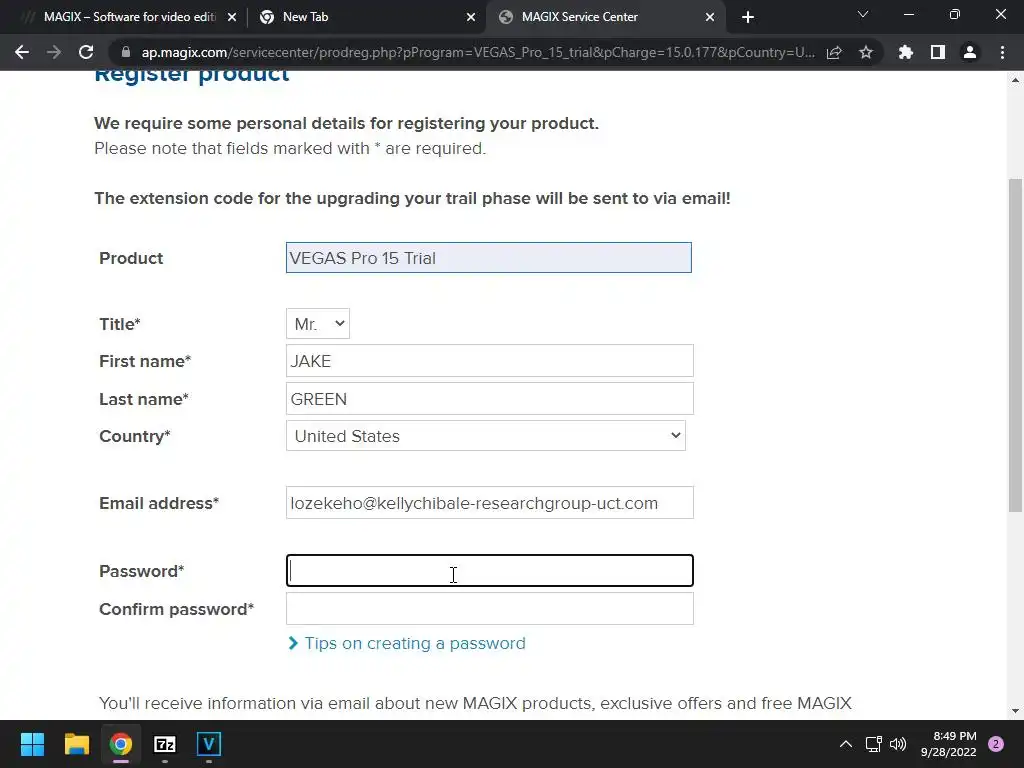Show hidden system tray icons
Image resolution: width=1024 pixels, height=768 pixels.
(x=846, y=744)
